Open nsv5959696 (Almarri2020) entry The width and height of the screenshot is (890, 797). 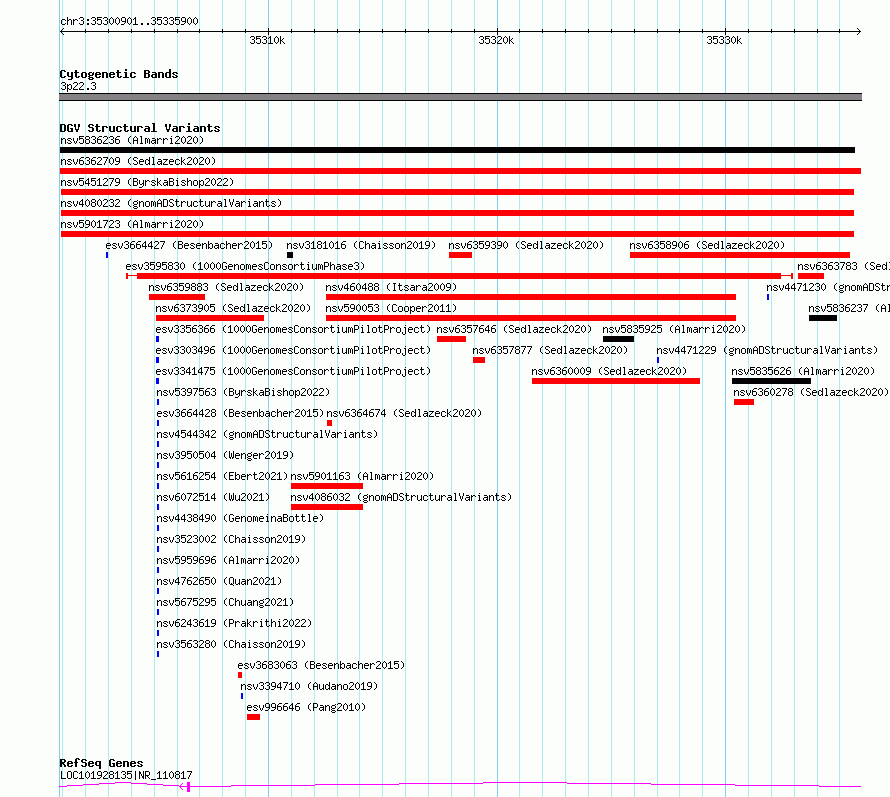[228, 560]
